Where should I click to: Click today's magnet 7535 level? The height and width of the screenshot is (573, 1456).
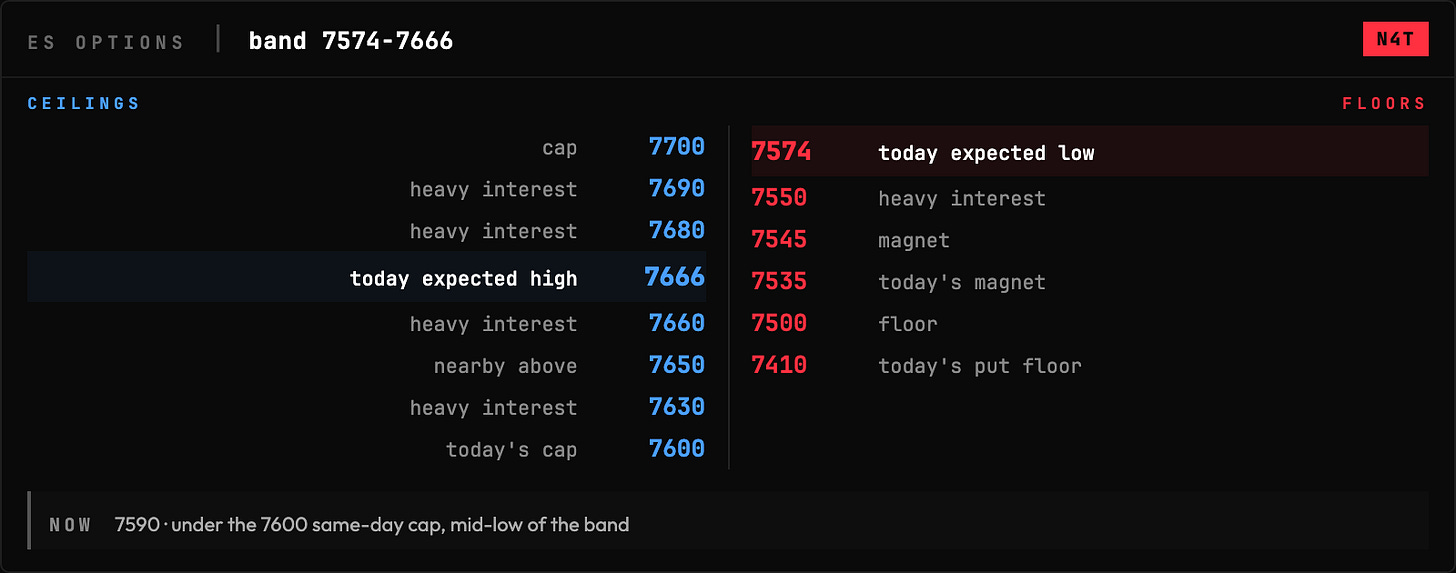click(1090, 282)
